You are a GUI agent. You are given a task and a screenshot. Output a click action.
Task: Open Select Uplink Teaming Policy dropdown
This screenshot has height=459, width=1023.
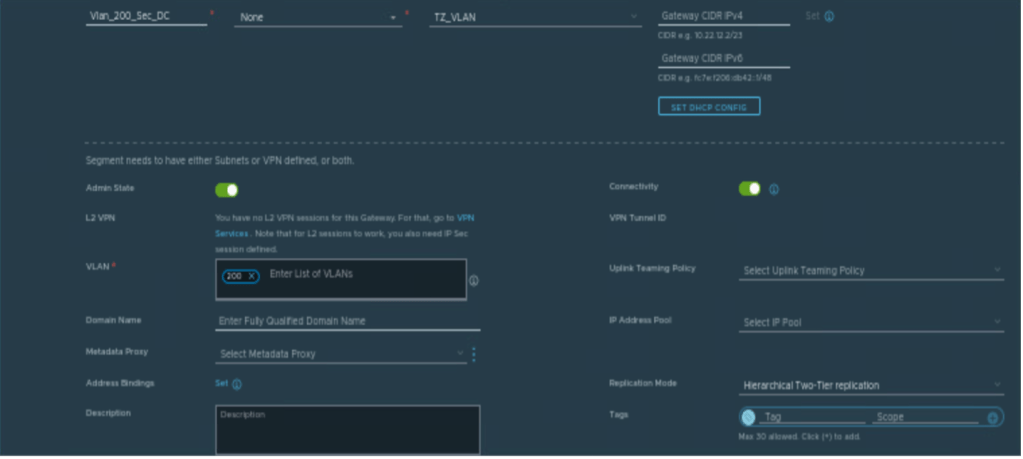point(870,270)
